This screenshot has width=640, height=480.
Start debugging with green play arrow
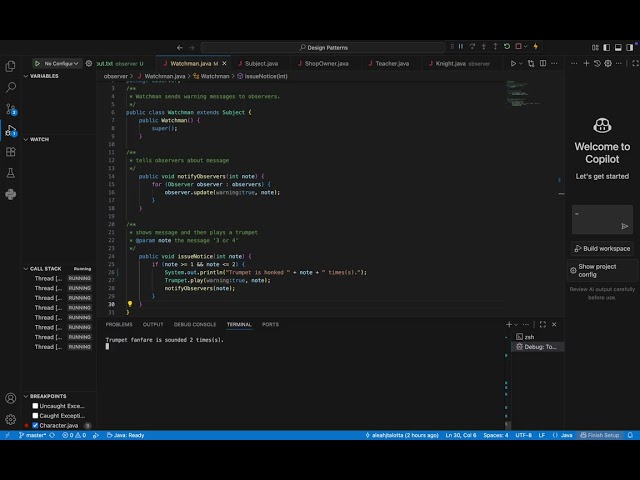(37, 63)
